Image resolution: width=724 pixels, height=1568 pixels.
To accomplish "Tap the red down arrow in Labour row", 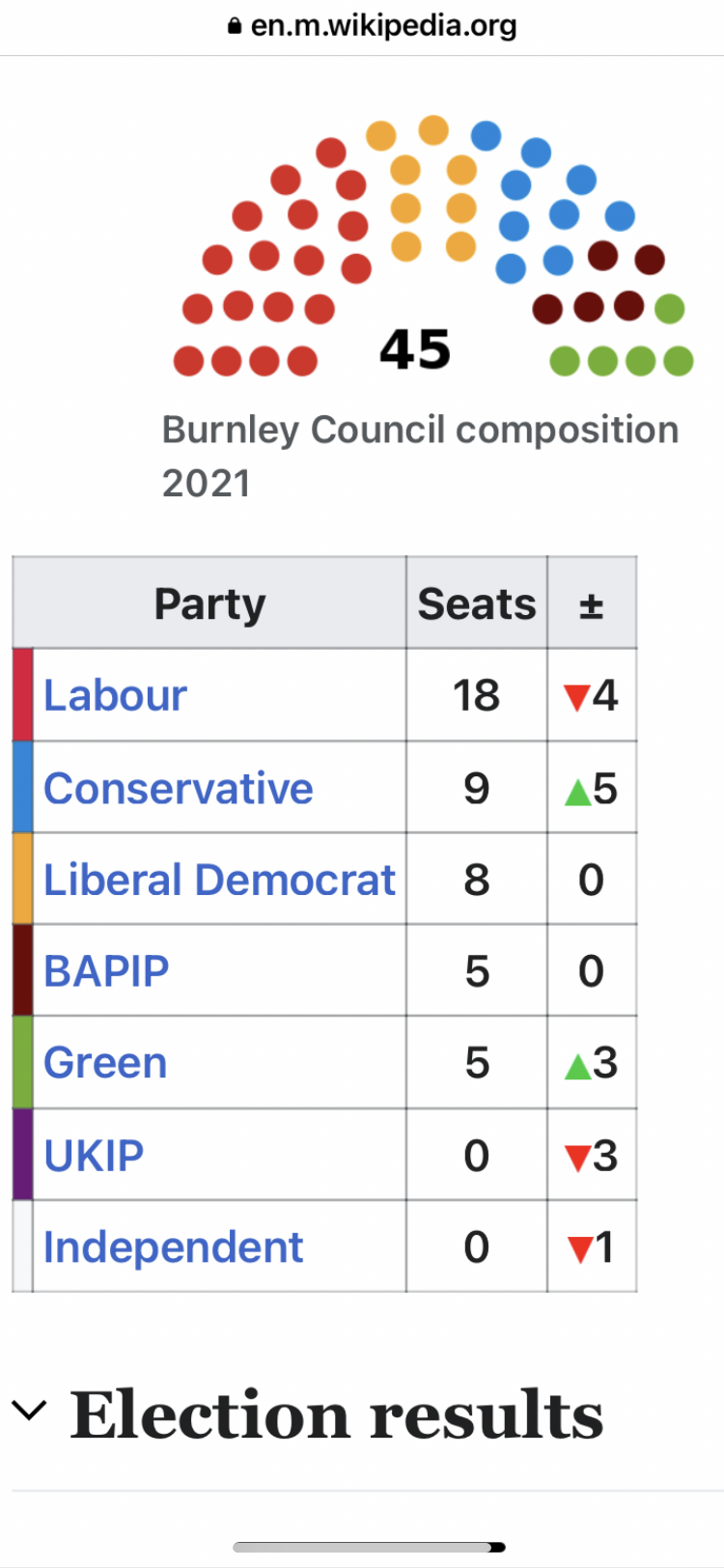I will [576, 697].
